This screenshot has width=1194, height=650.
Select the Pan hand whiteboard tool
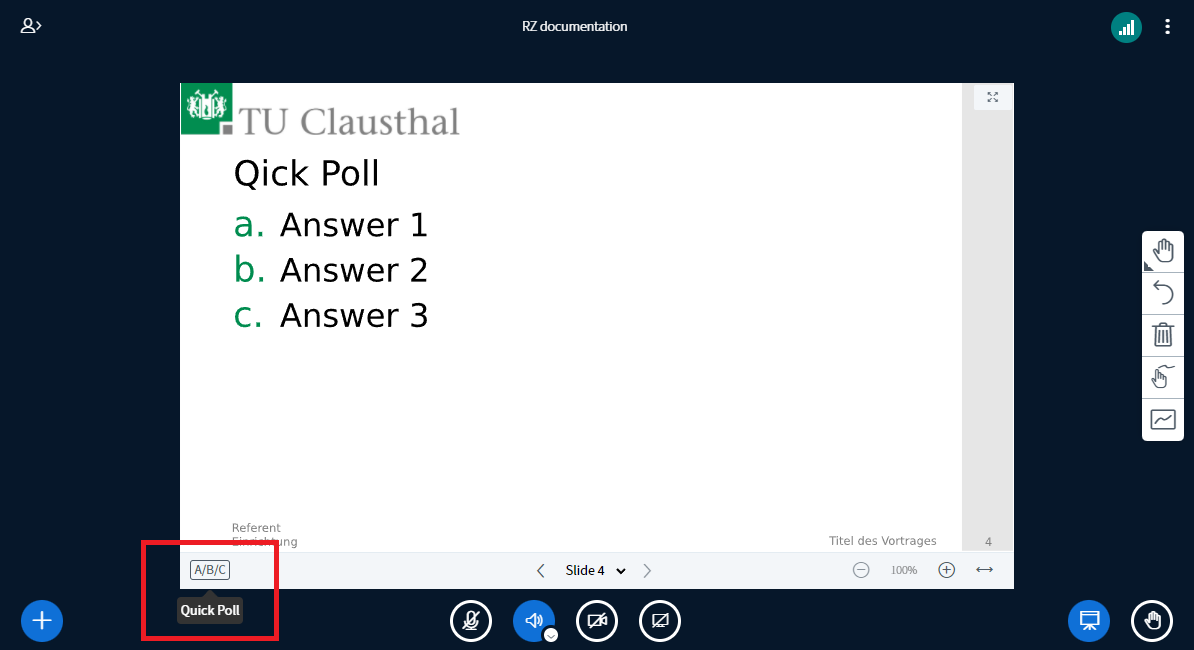coord(1163,251)
